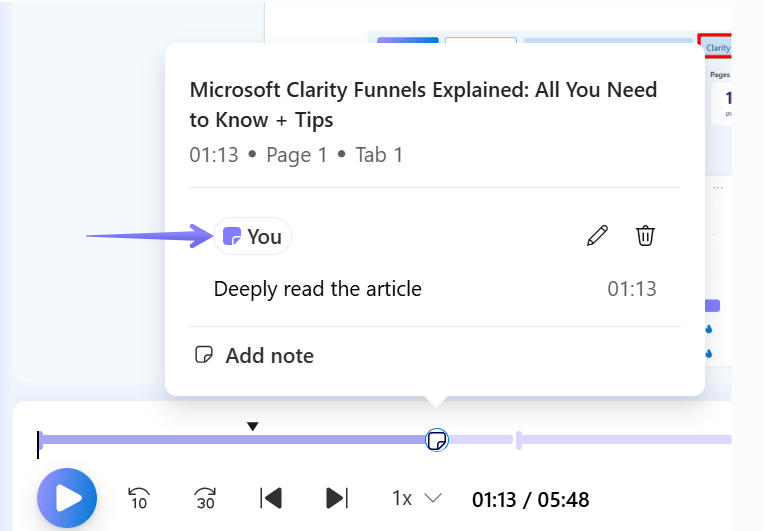The width and height of the screenshot is (763, 531).
Task: Delete the note using the trash icon
Action: point(645,236)
